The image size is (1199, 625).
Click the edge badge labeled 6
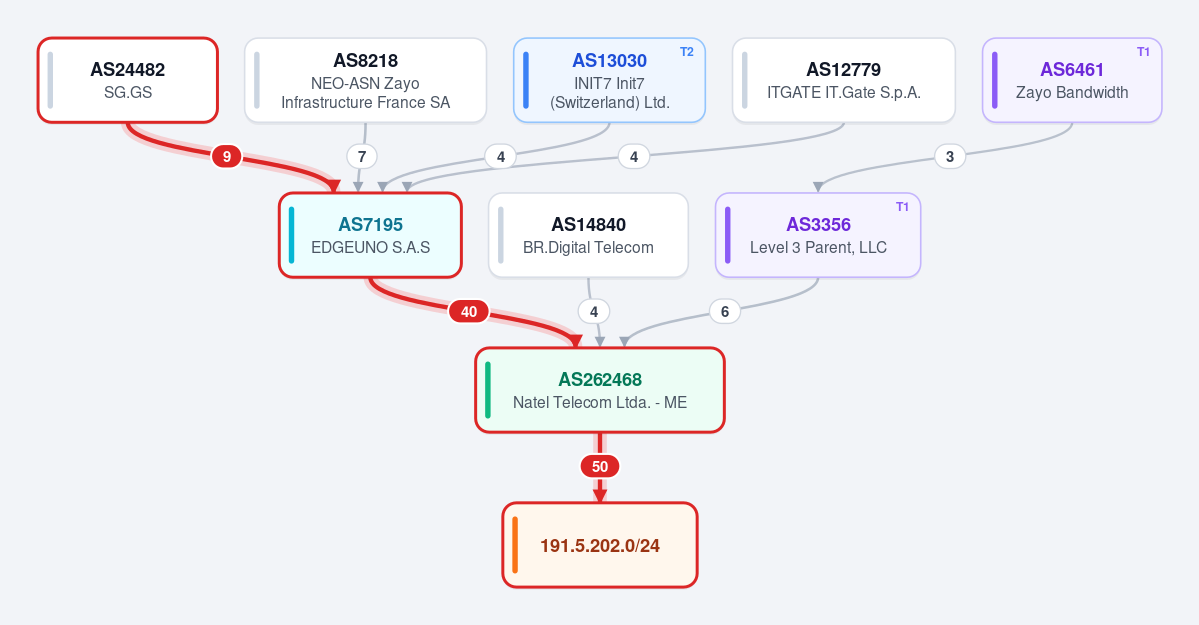tap(725, 311)
